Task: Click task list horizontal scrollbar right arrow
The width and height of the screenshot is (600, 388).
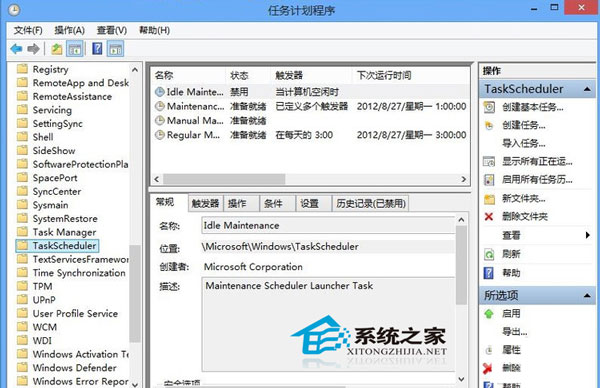Action: pos(463,179)
